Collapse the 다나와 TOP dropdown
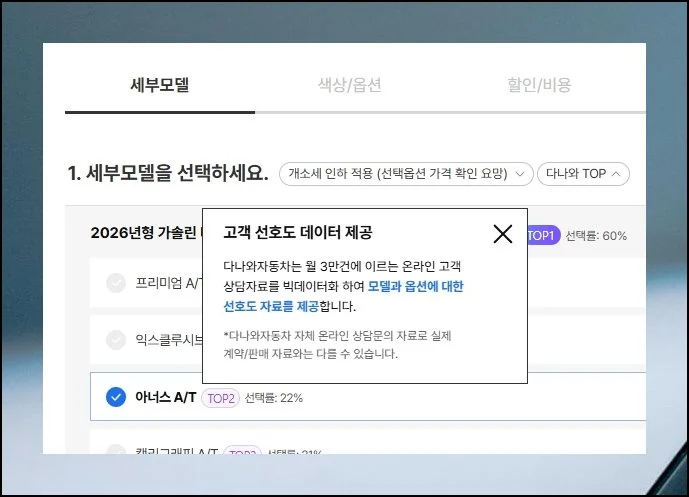The height and width of the screenshot is (497, 689). [x=583, y=174]
